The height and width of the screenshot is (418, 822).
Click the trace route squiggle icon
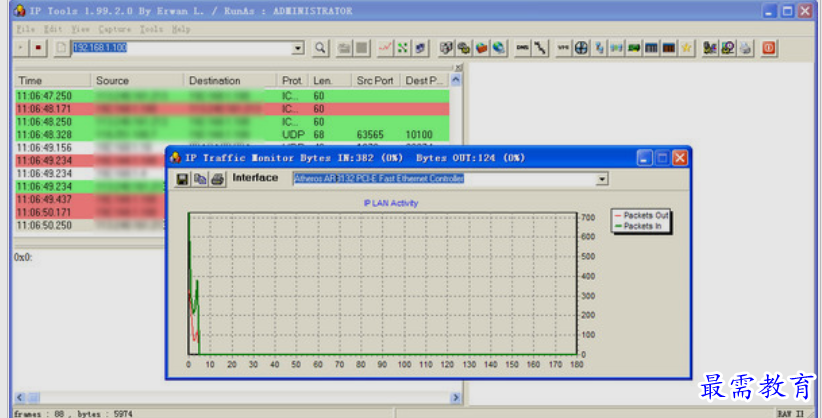pyautogui.click(x=540, y=48)
